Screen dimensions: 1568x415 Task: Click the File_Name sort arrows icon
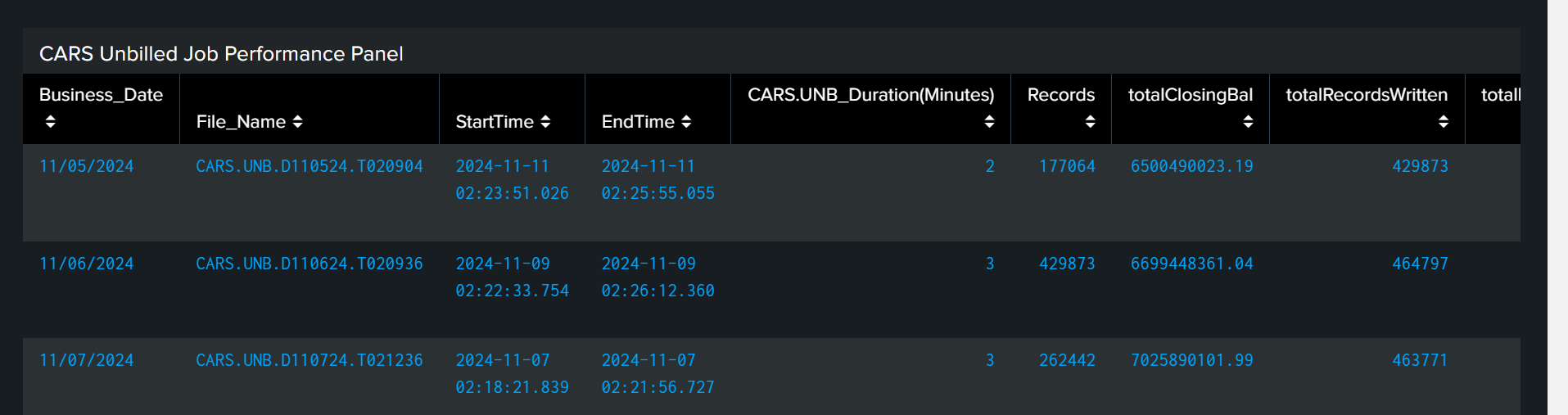pos(298,121)
